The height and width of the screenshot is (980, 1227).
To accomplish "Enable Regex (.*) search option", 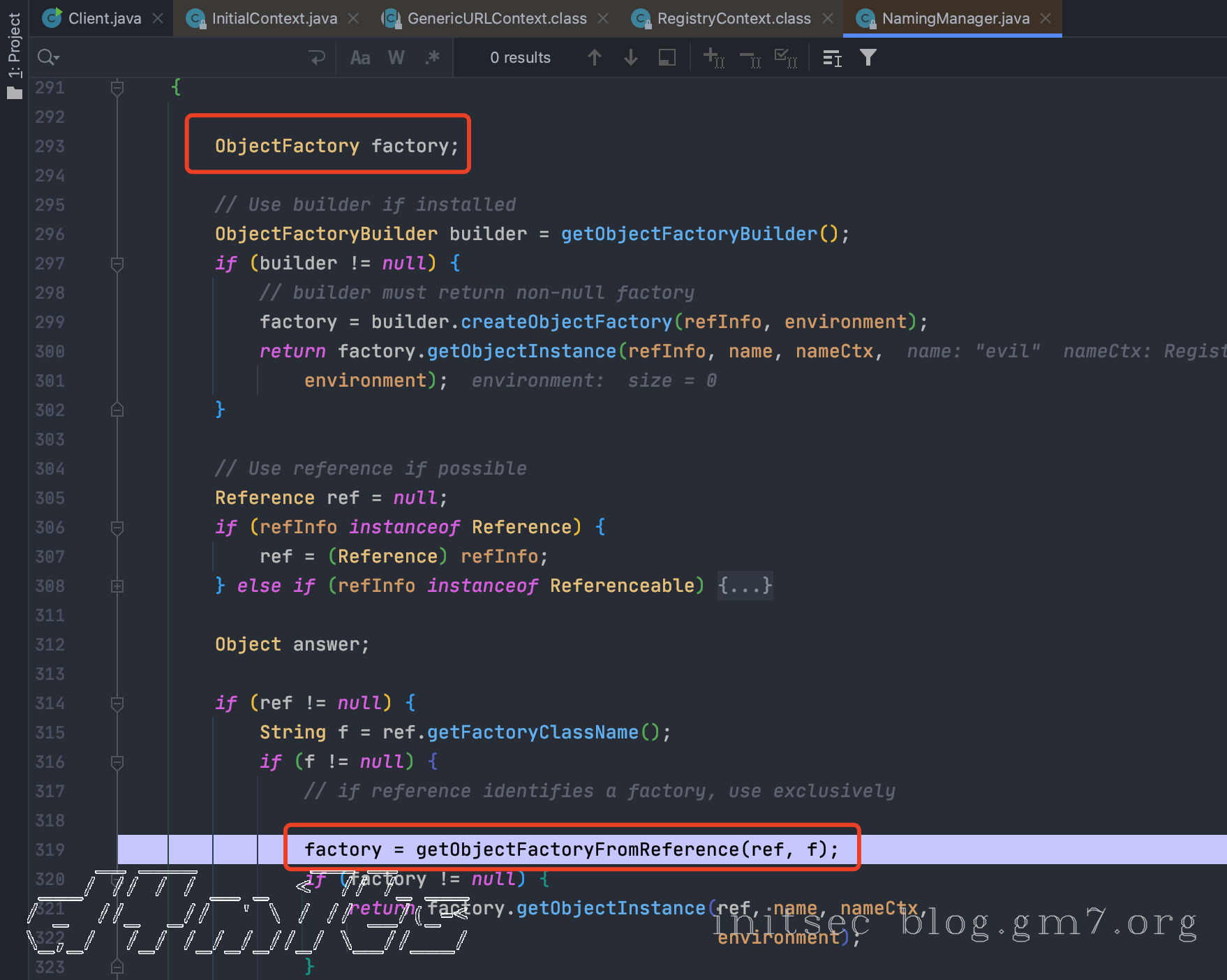I will [432, 58].
